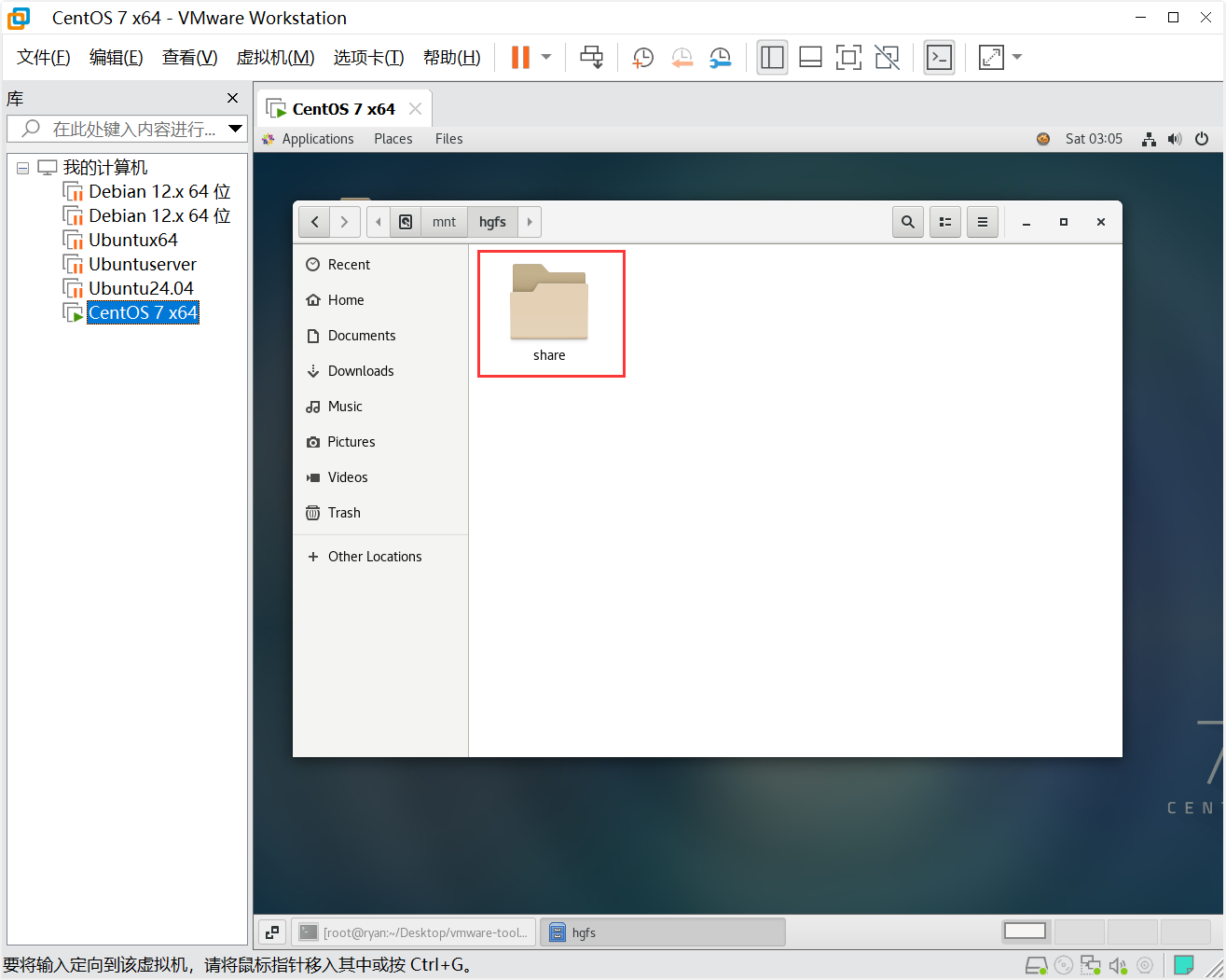The height and width of the screenshot is (980, 1226).
Task: Open Pictures in the Files sidebar
Action: click(x=380, y=442)
